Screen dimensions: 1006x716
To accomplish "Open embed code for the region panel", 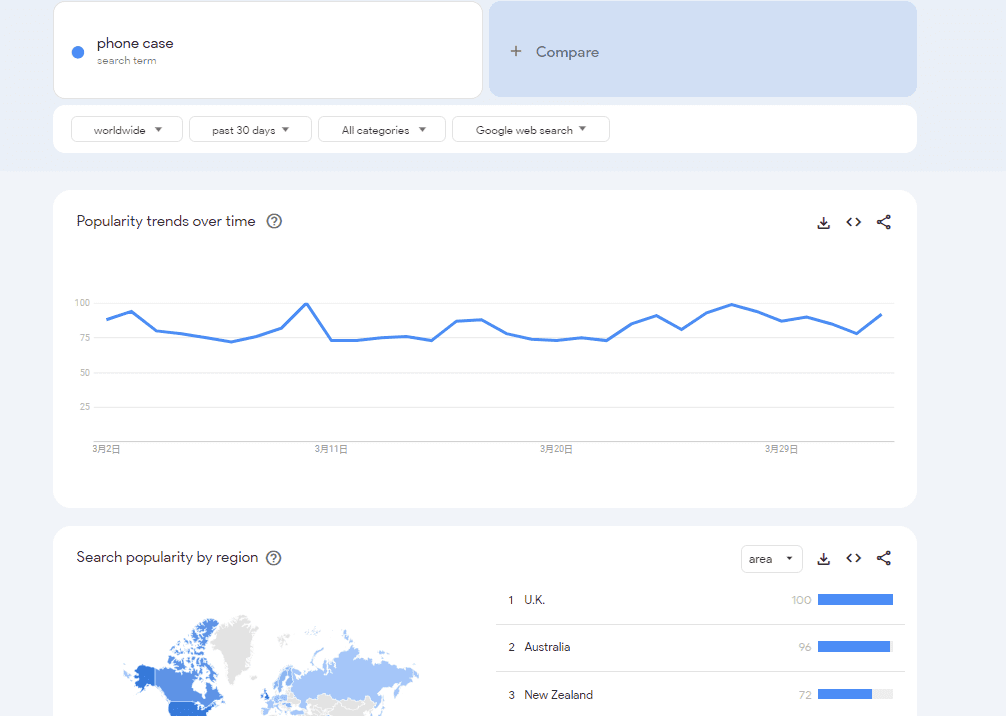I will 853,558.
